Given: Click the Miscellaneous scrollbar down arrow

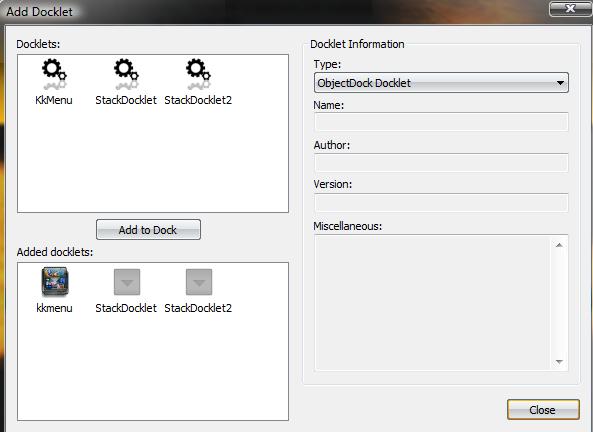Looking at the screenshot, I should pyautogui.click(x=559, y=362).
